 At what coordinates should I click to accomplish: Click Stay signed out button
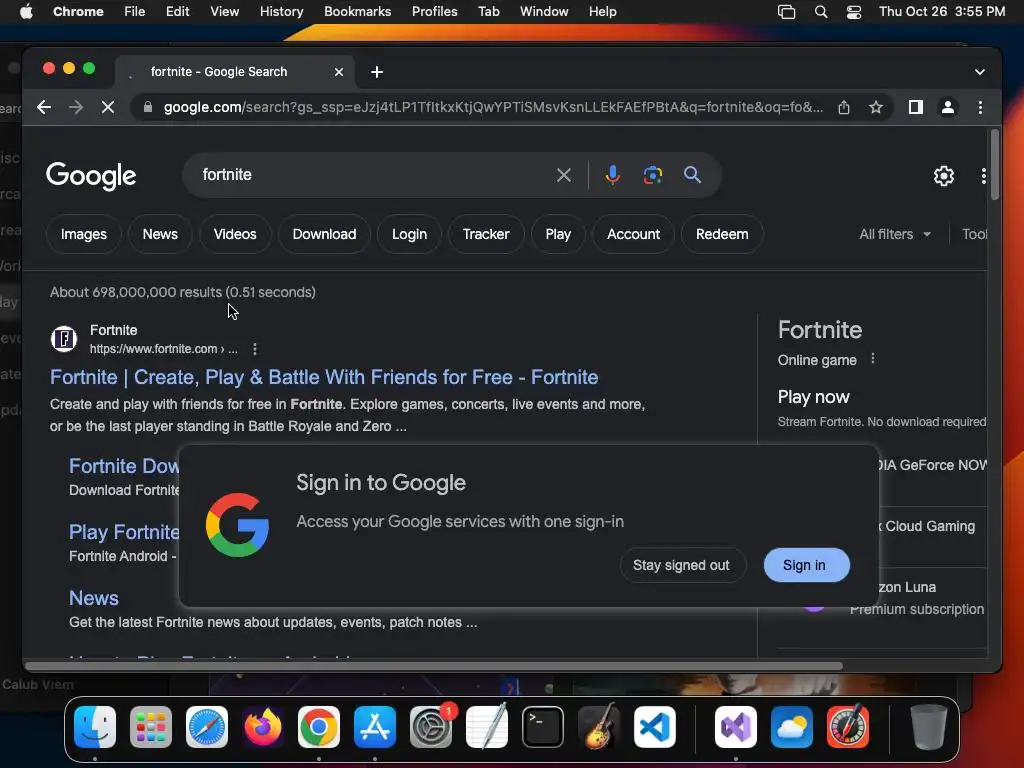[x=681, y=565]
